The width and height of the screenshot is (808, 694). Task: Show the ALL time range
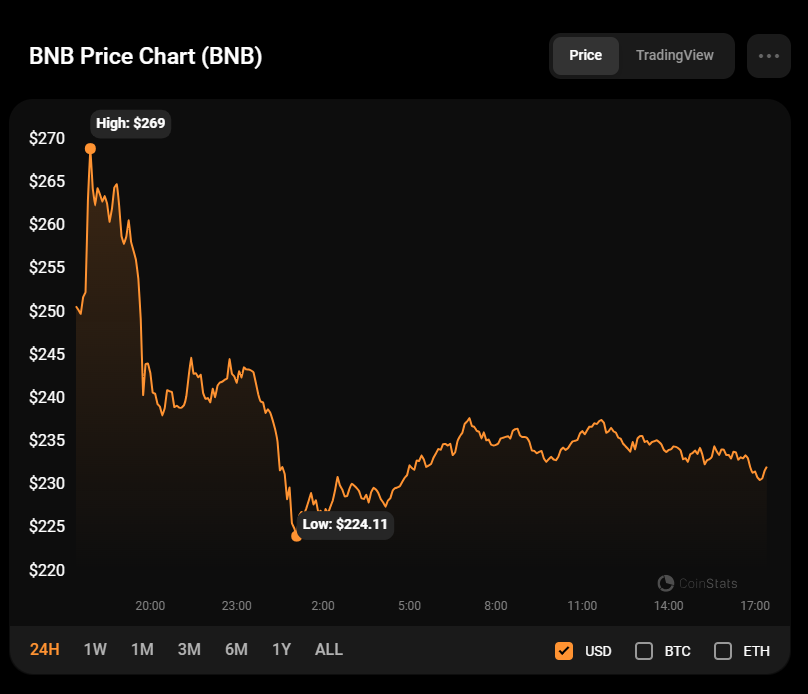point(329,650)
